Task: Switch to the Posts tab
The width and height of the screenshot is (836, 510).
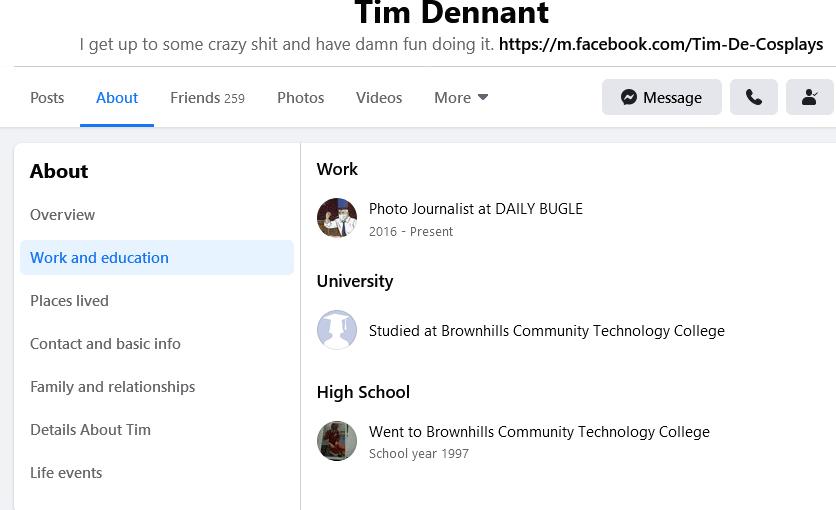Action: 47,98
